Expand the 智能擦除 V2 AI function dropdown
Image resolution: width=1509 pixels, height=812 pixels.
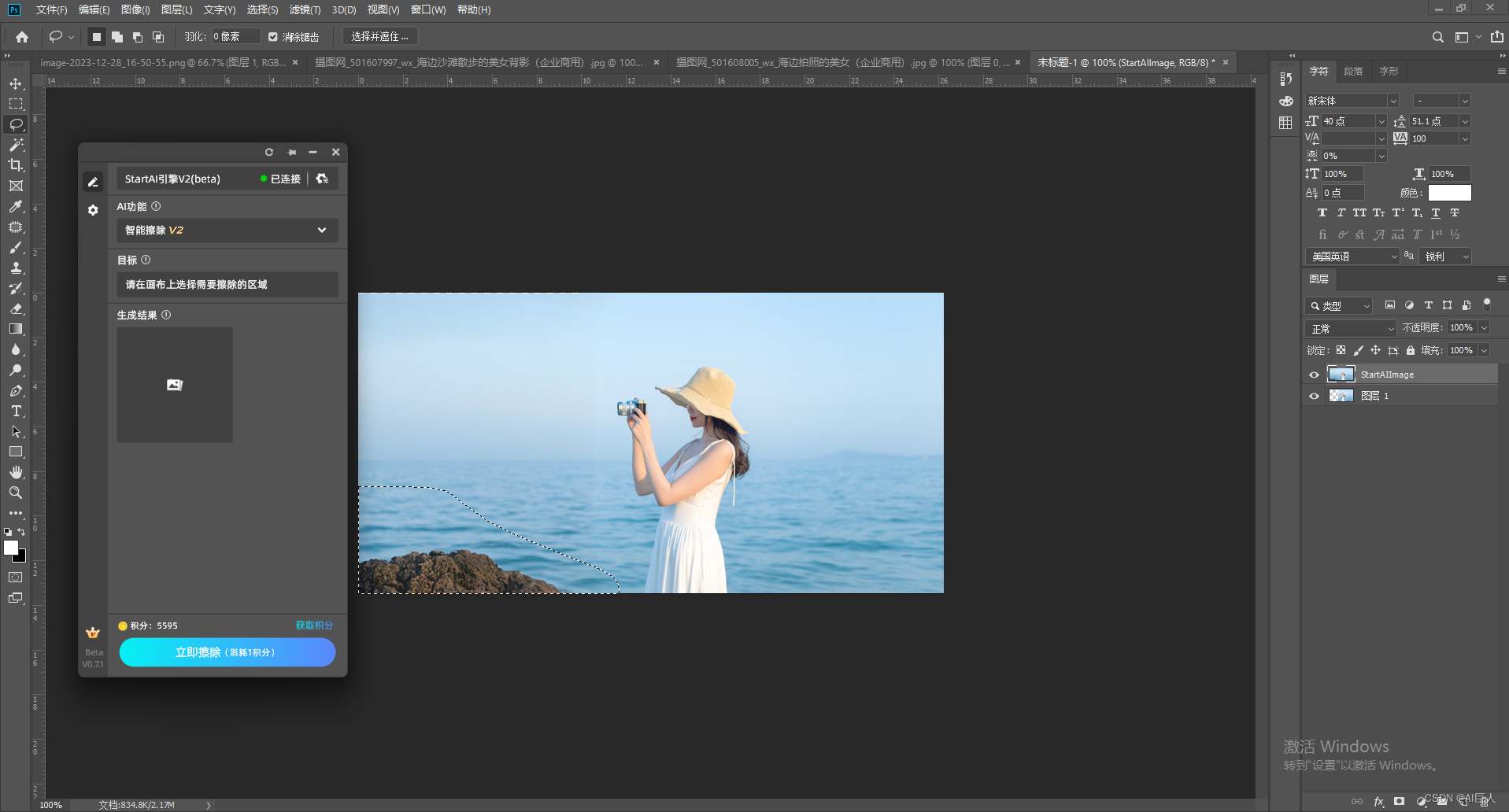[x=227, y=231]
